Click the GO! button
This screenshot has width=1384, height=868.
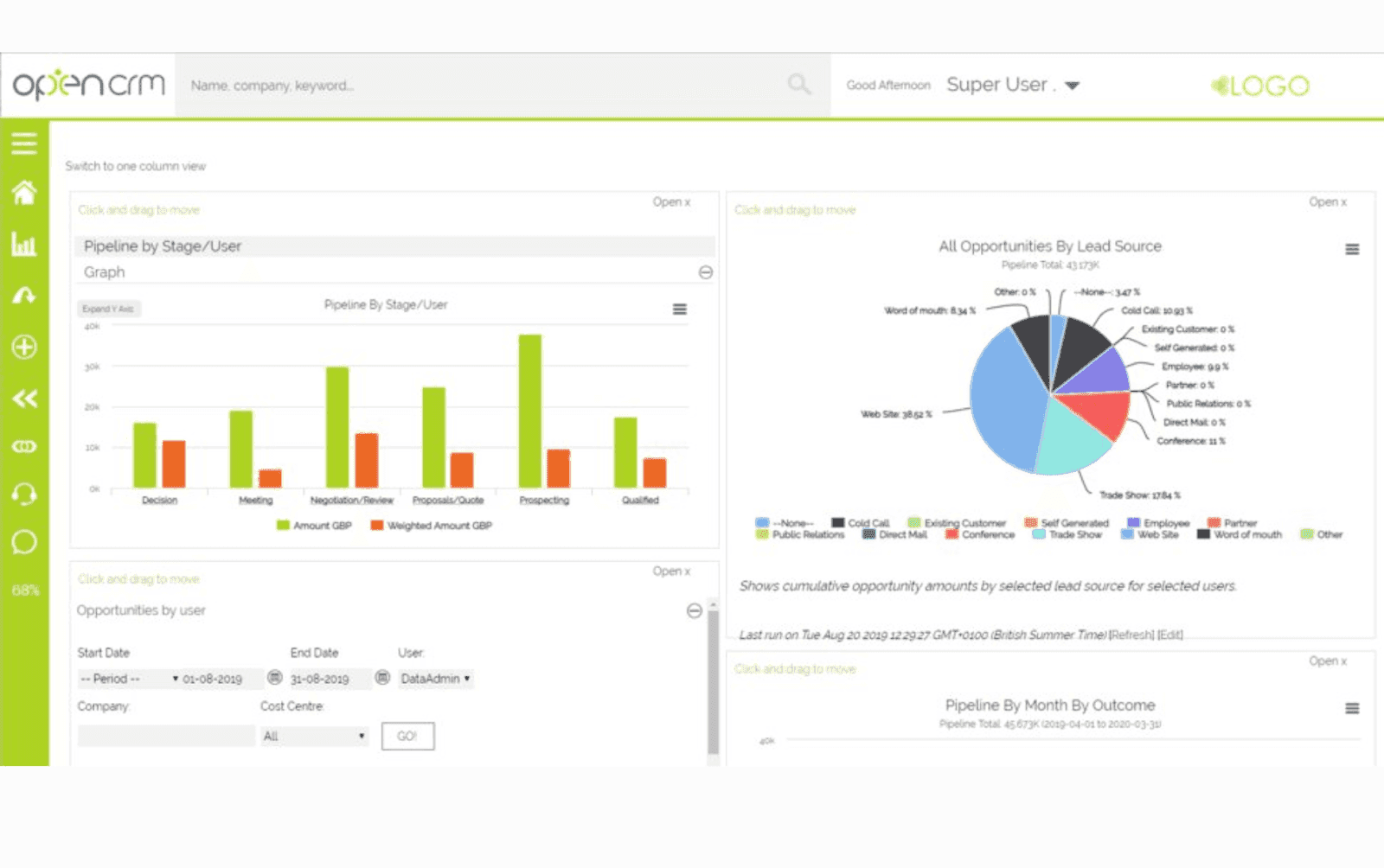[x=407, y=736]
